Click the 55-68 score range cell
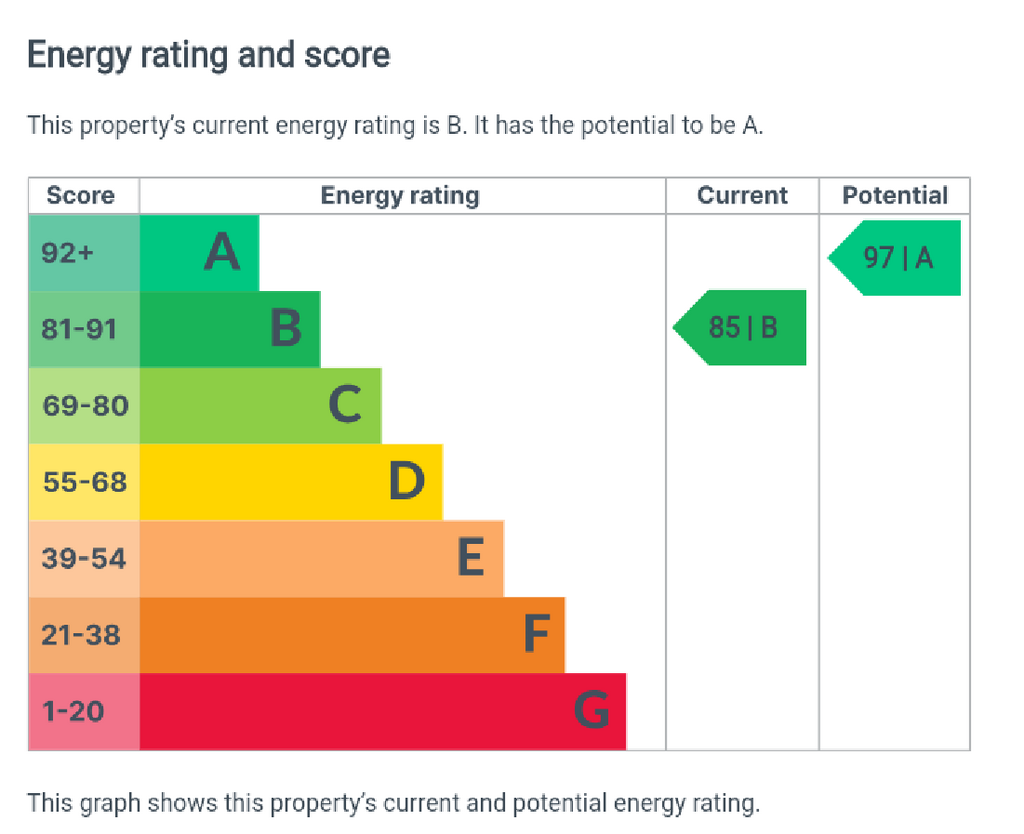This screenshot has height=834, width=1024. coord(84,482)
